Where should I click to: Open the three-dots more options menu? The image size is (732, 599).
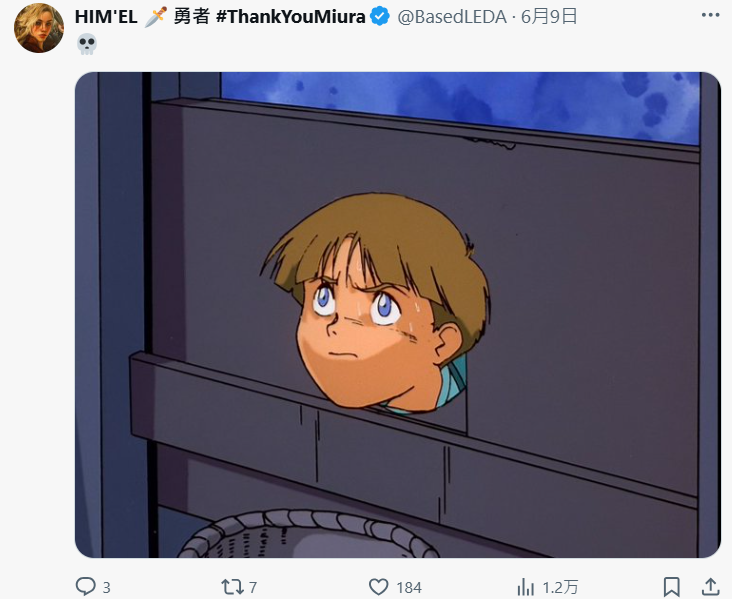[710, 15]
